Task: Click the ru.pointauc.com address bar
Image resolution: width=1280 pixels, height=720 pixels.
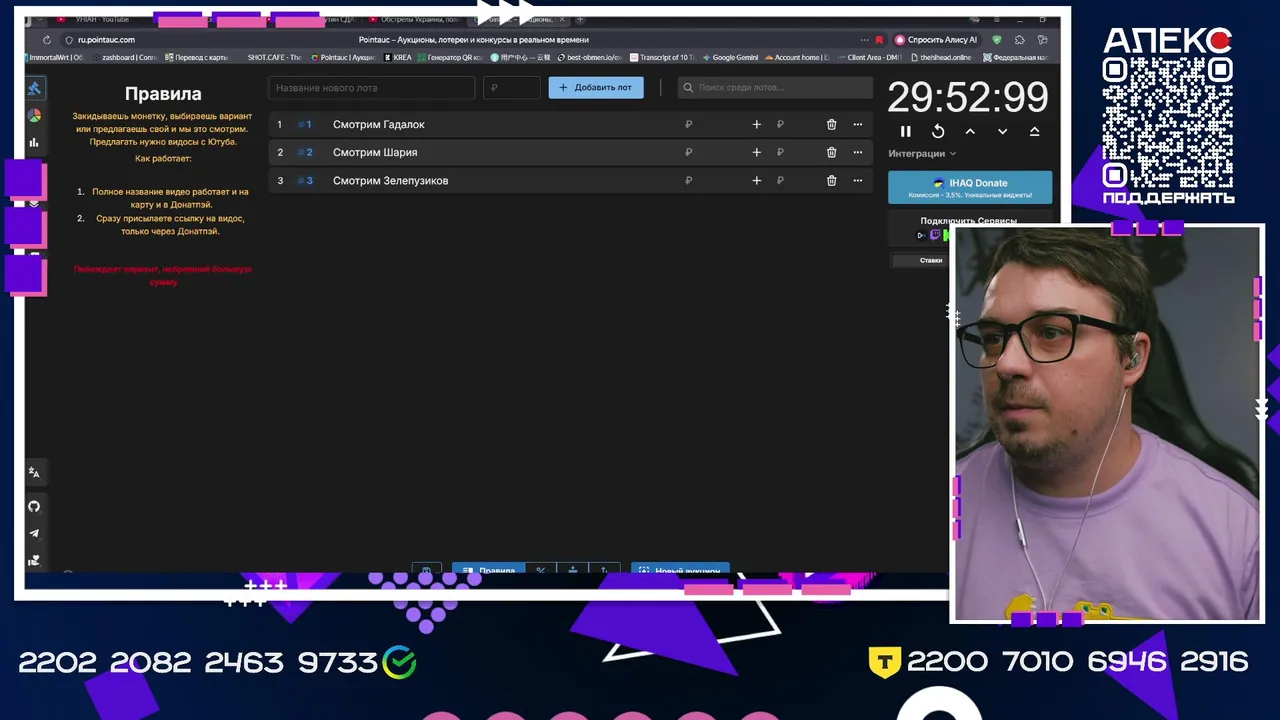Action: point(107,40)
